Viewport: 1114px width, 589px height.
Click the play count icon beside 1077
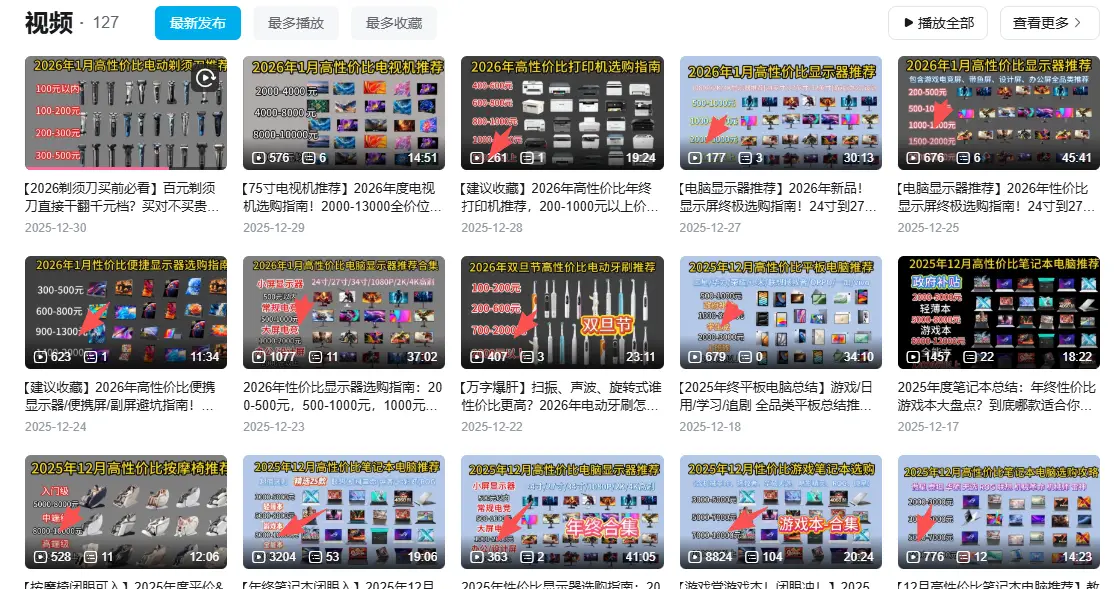pyautogui.click(x=259, y=357)
